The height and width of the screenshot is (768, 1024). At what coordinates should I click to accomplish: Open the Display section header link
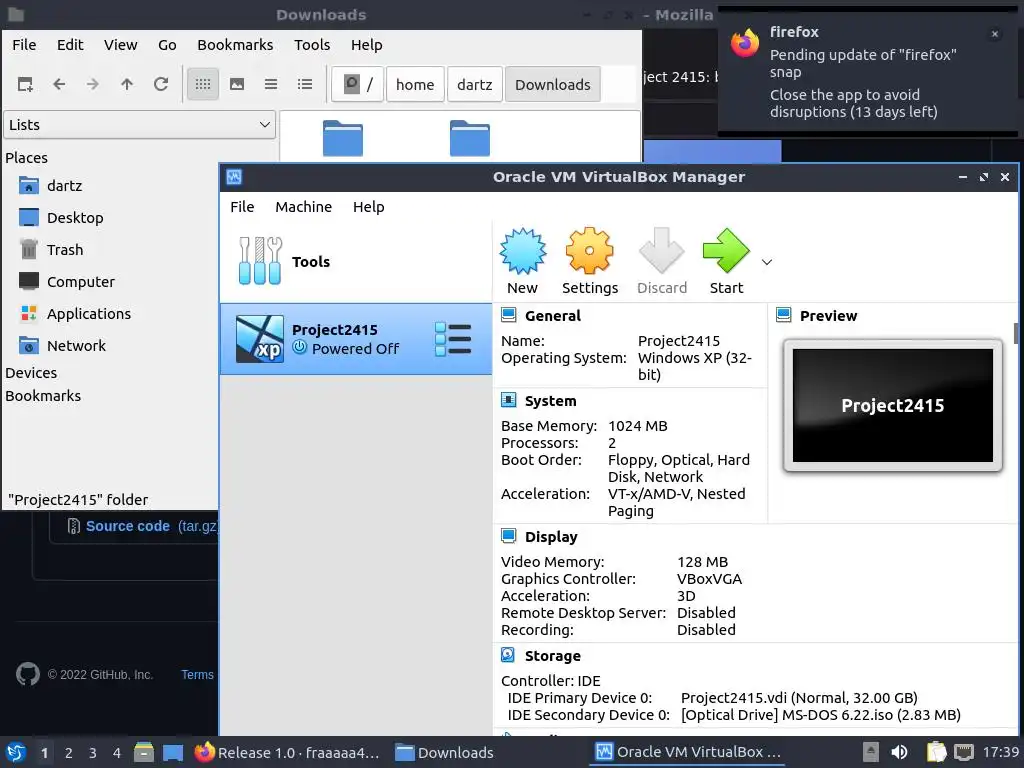click(551, 537)
